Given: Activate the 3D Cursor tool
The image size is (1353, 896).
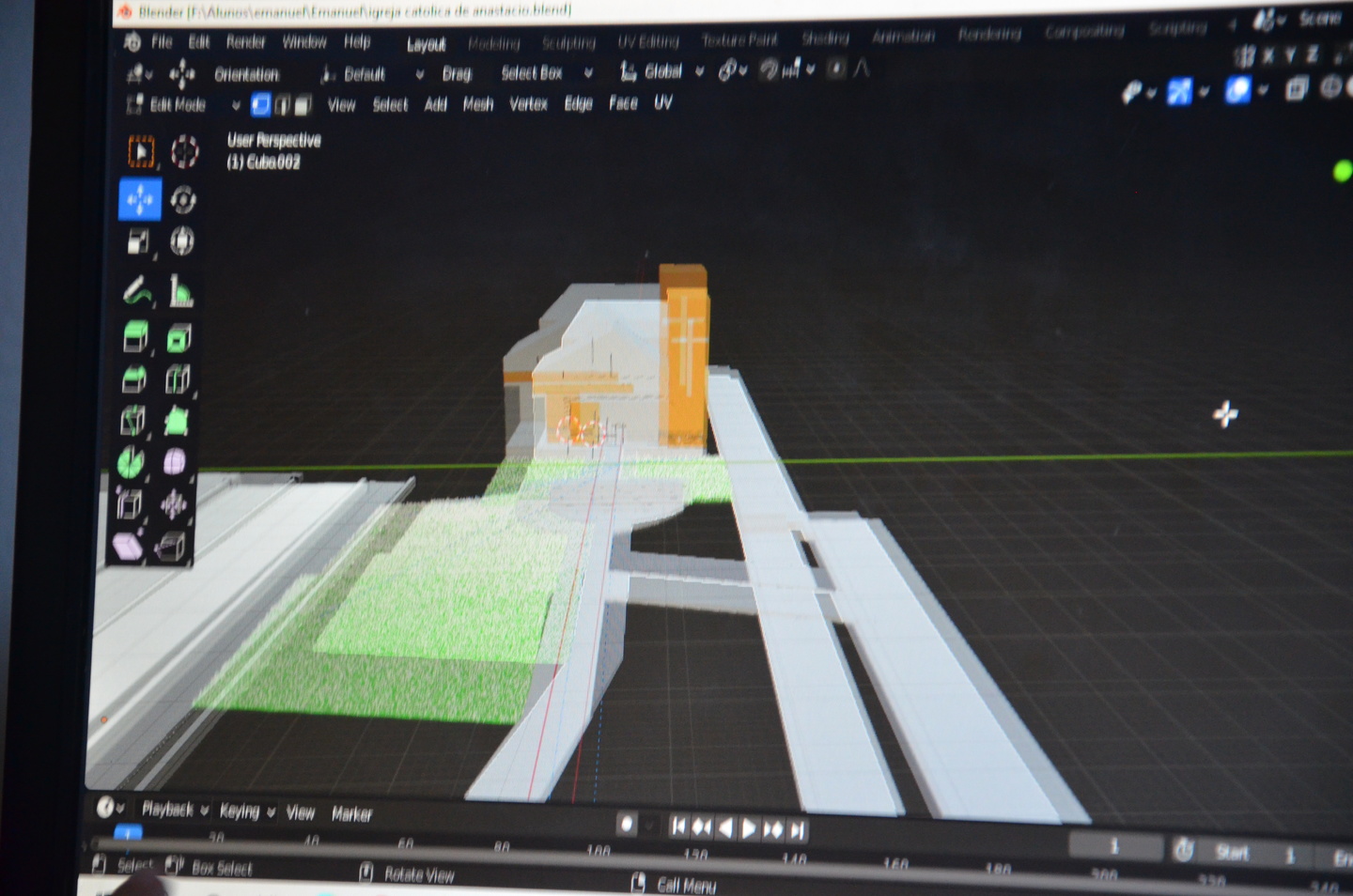Looking at the screenshot, I should click(x=184, y=151).
